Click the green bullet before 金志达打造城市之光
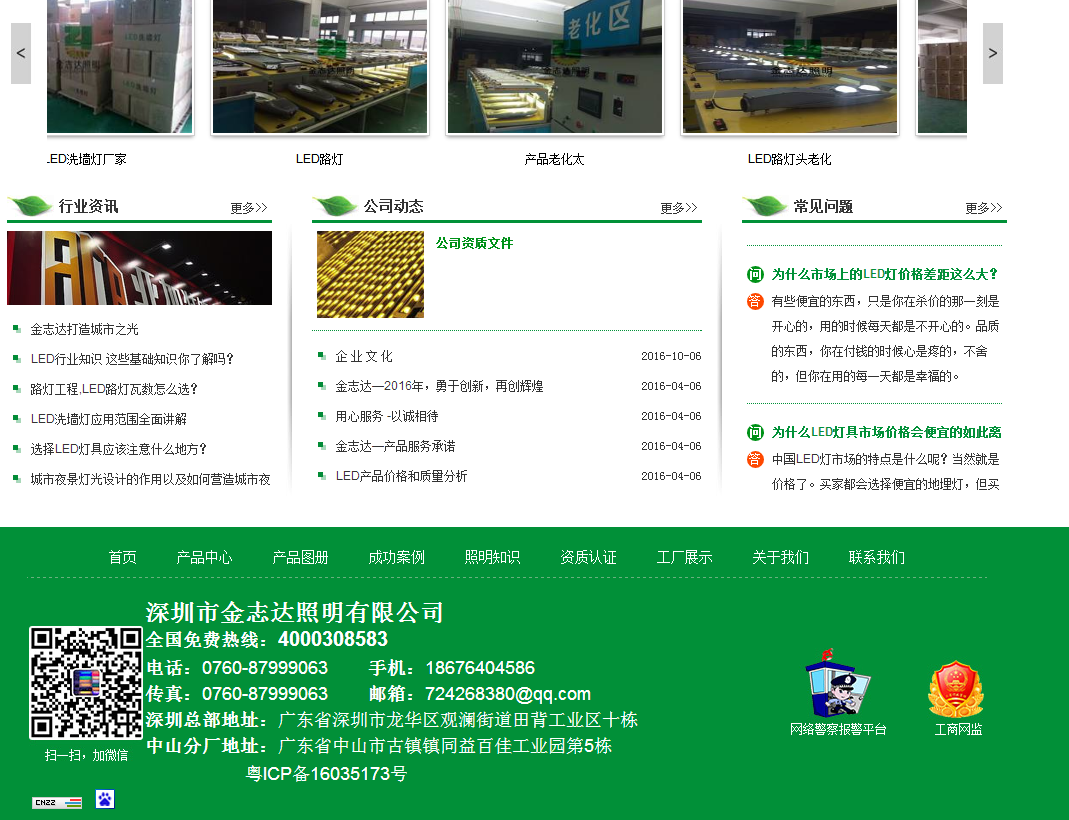Screen dimensions: 1069x820 [x=17, y=329]
